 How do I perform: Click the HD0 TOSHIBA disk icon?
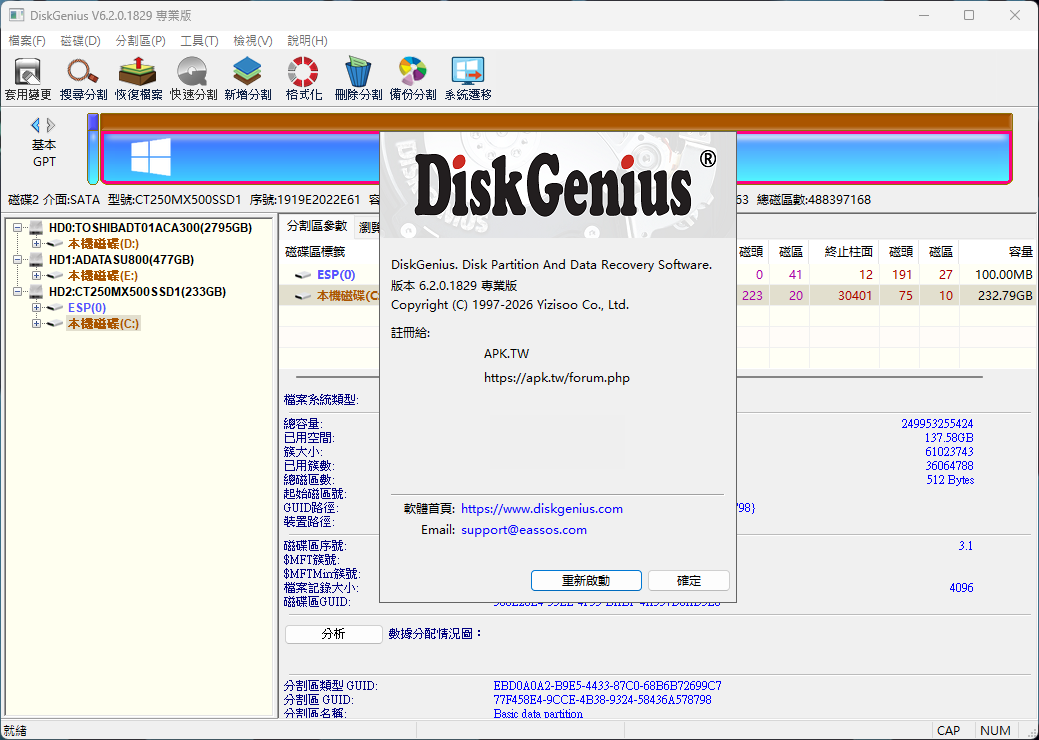tap(36, 228)
